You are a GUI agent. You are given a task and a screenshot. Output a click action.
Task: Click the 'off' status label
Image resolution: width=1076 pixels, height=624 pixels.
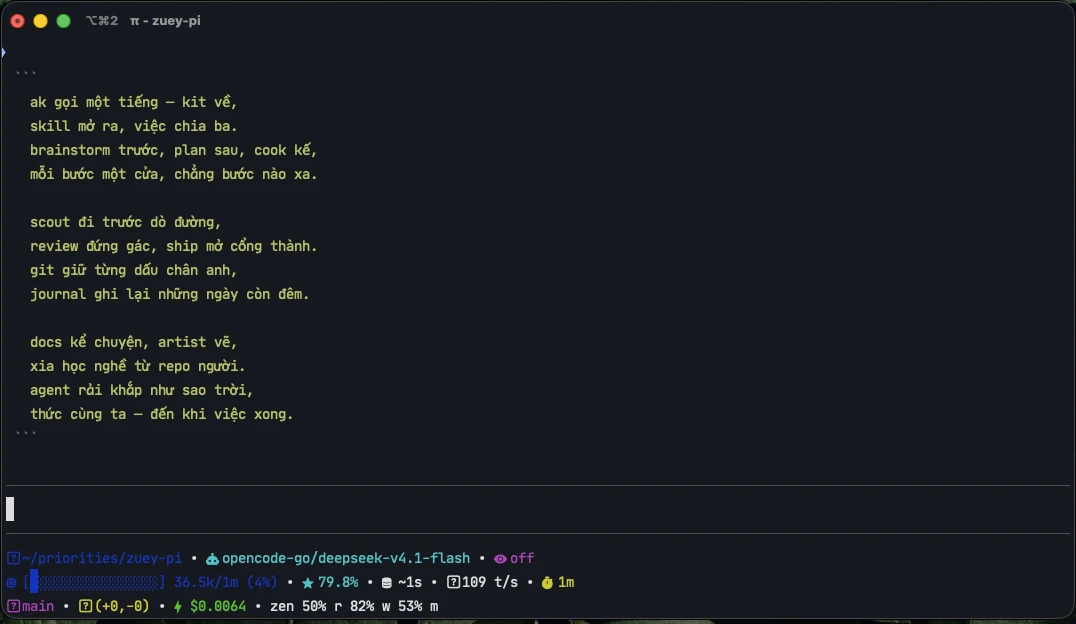tap(522, 558)
